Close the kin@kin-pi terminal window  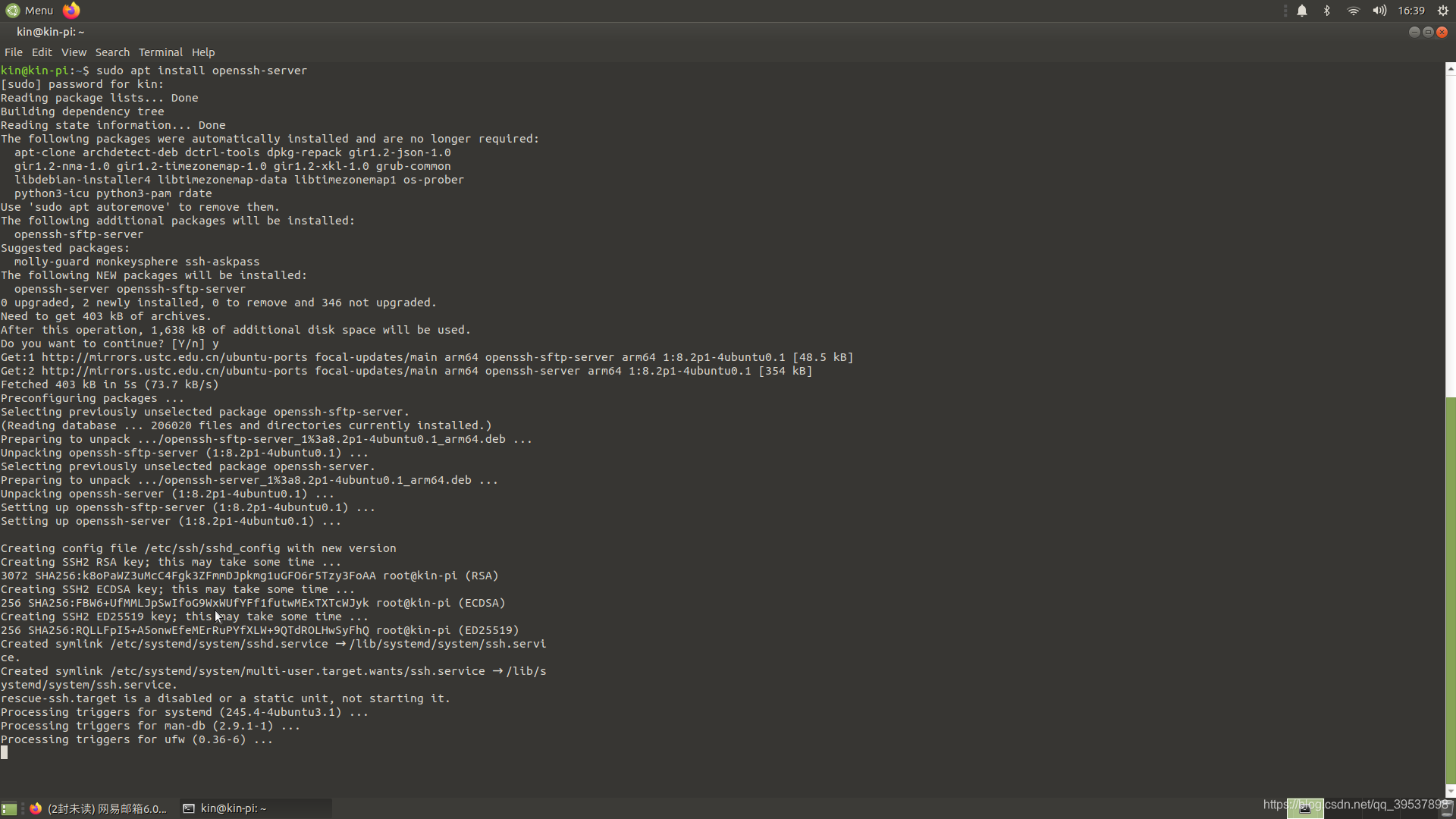click(x=1442, y=32)
